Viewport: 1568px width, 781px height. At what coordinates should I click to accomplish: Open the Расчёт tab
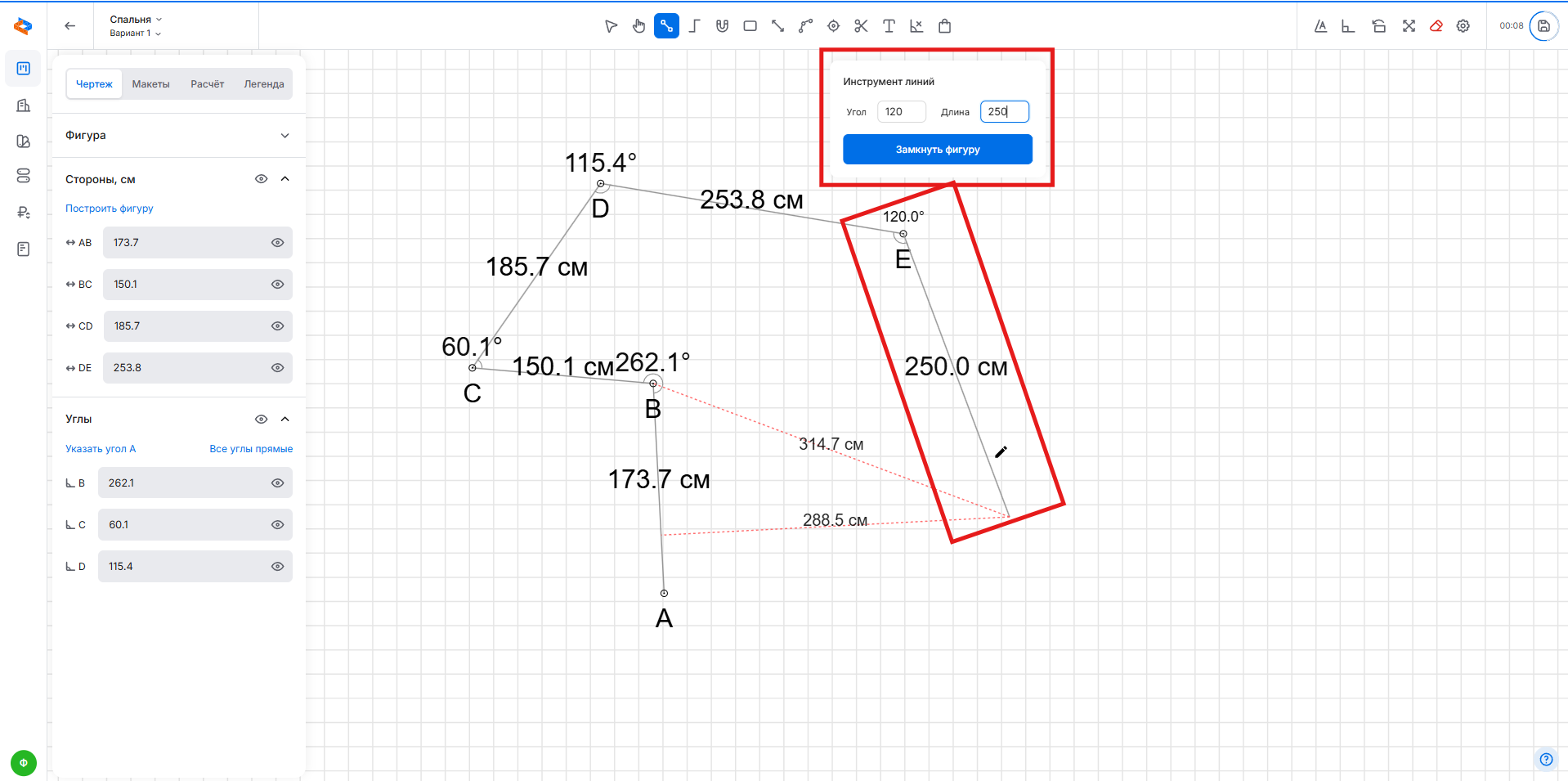point(207,84)
